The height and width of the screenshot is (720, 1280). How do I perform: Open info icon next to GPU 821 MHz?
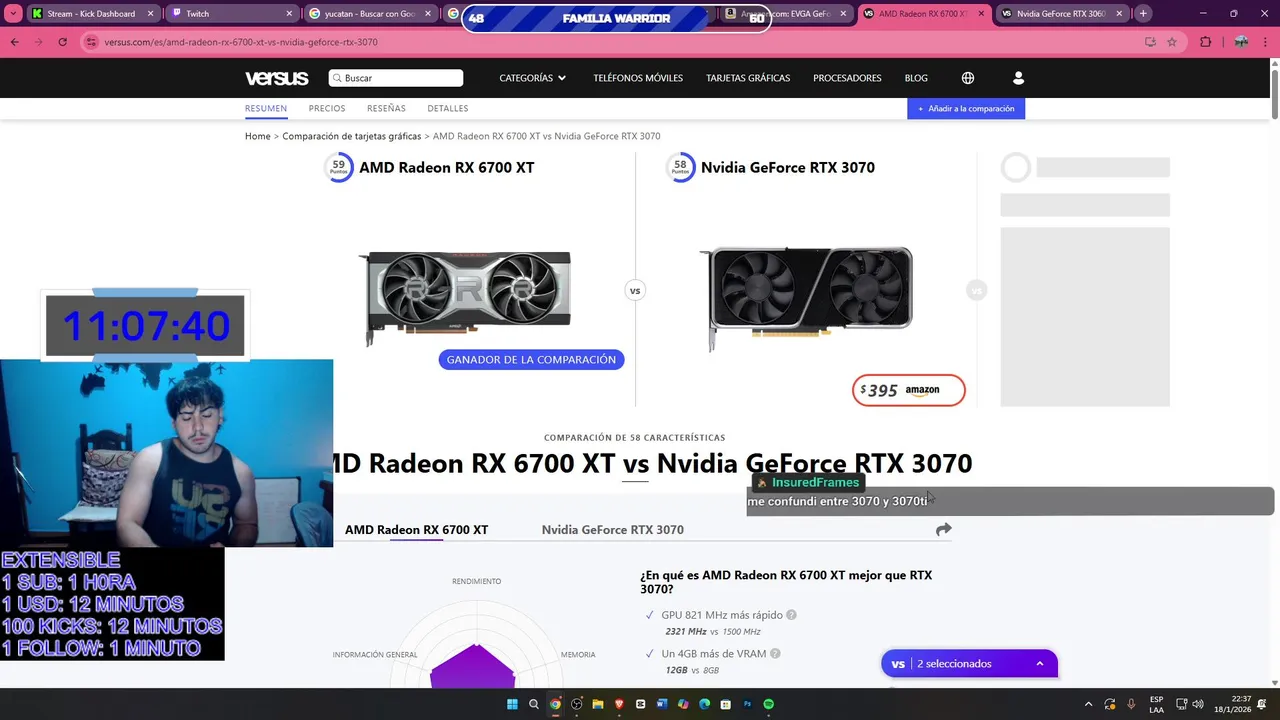pos(792,615)
